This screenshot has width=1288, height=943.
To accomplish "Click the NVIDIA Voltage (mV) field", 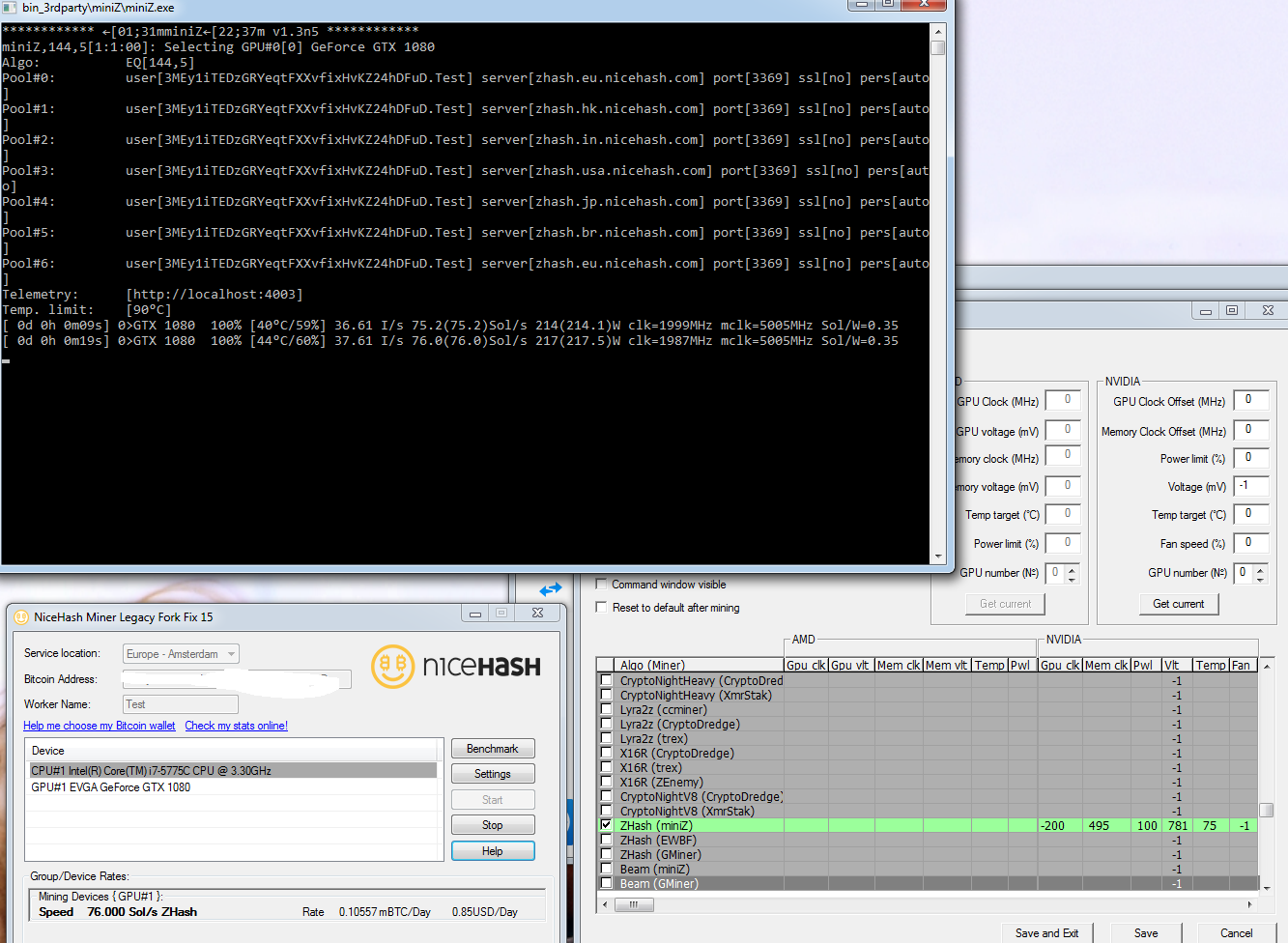I will [x=1251, y=486].
